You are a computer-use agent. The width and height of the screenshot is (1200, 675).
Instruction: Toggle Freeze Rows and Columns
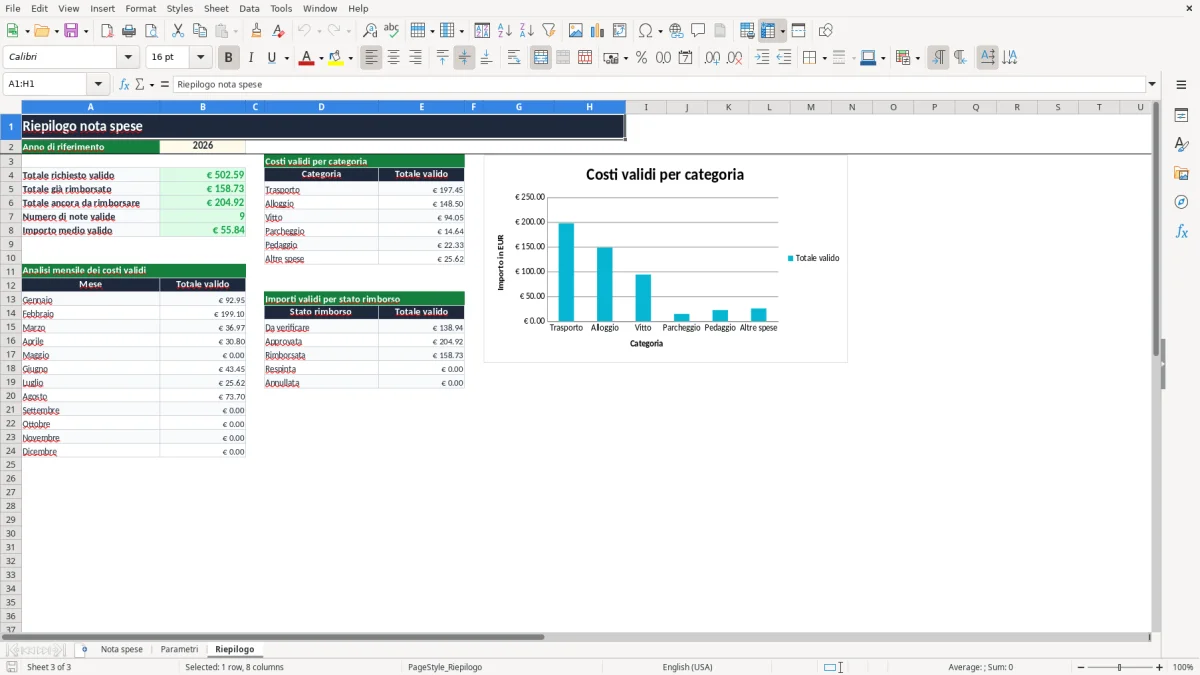768,31
